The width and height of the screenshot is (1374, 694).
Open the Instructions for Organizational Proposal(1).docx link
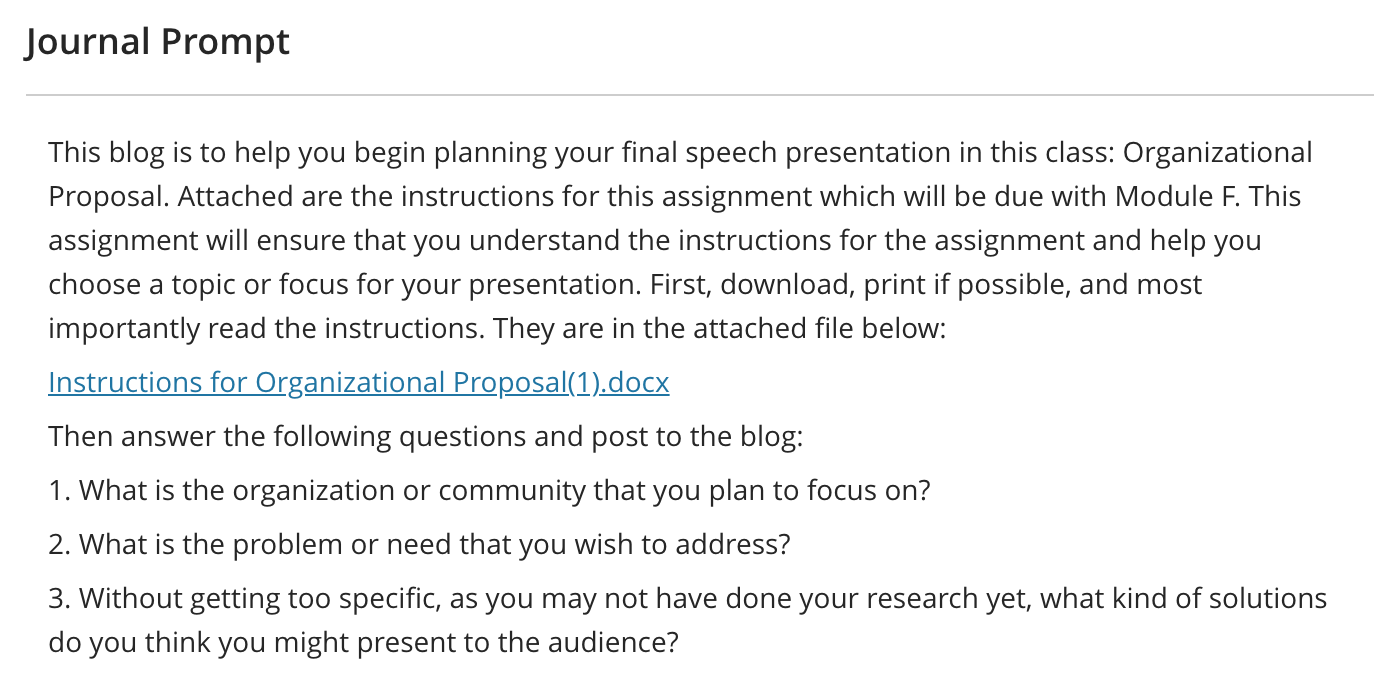click(x=358, y=383)
